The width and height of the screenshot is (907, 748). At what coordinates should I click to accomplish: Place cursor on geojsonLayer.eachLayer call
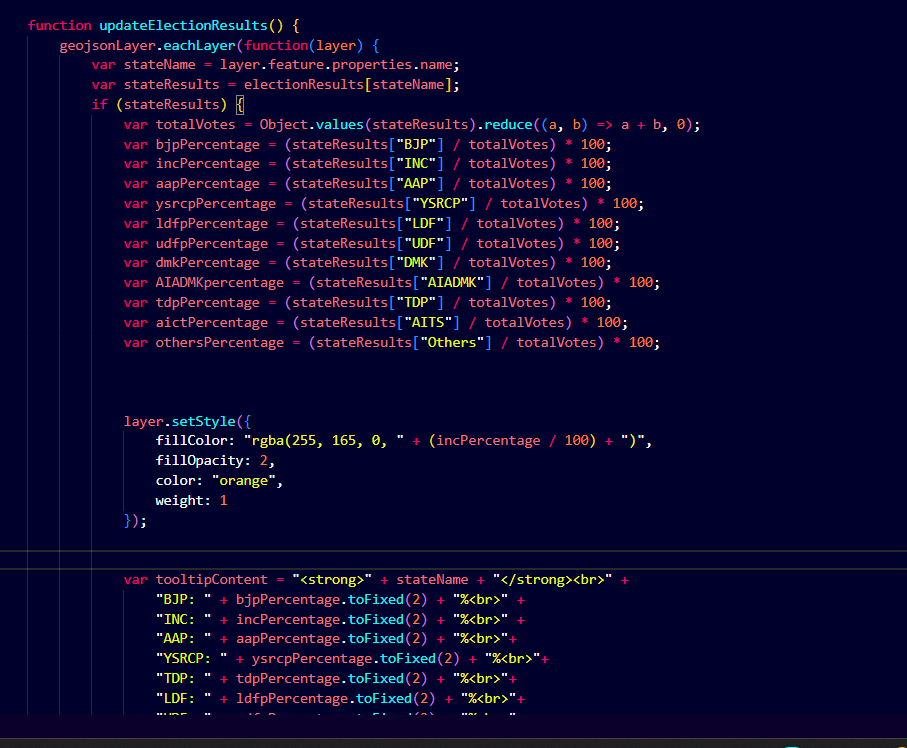pyautogui.click(x=148, y=46)
